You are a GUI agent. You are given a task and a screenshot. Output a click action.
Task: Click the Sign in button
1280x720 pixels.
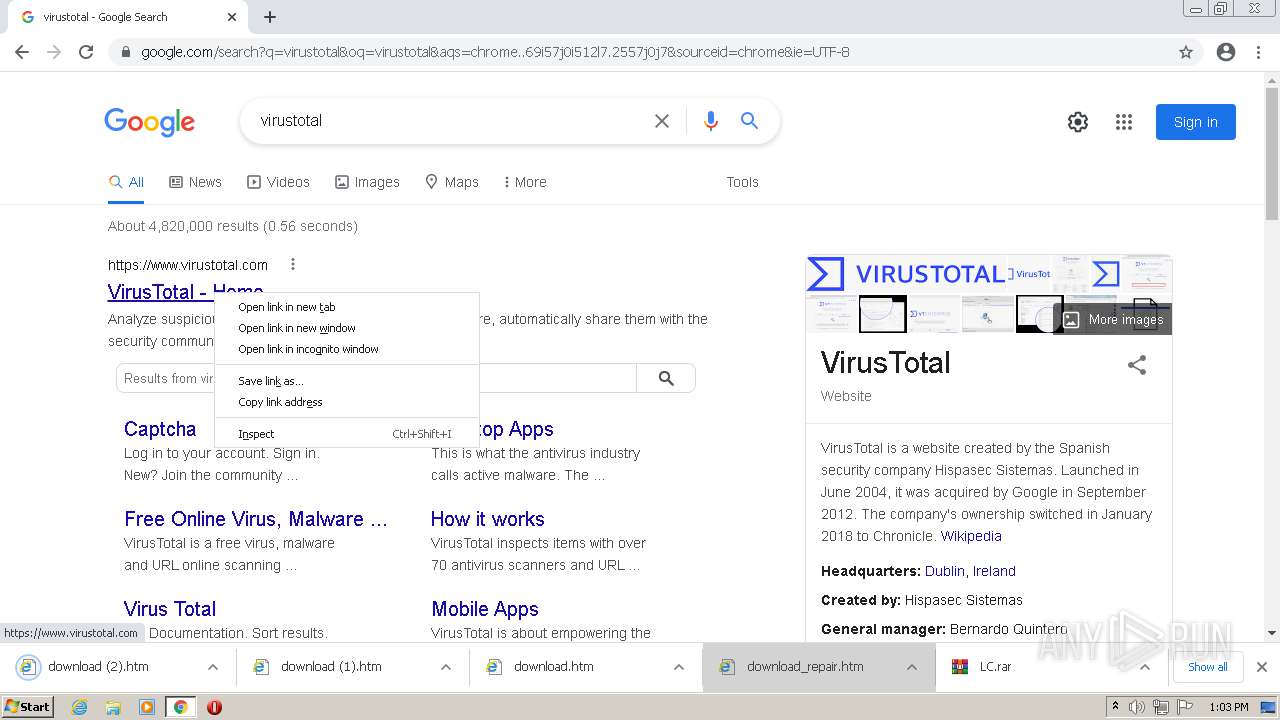(x=1196, y=122)
